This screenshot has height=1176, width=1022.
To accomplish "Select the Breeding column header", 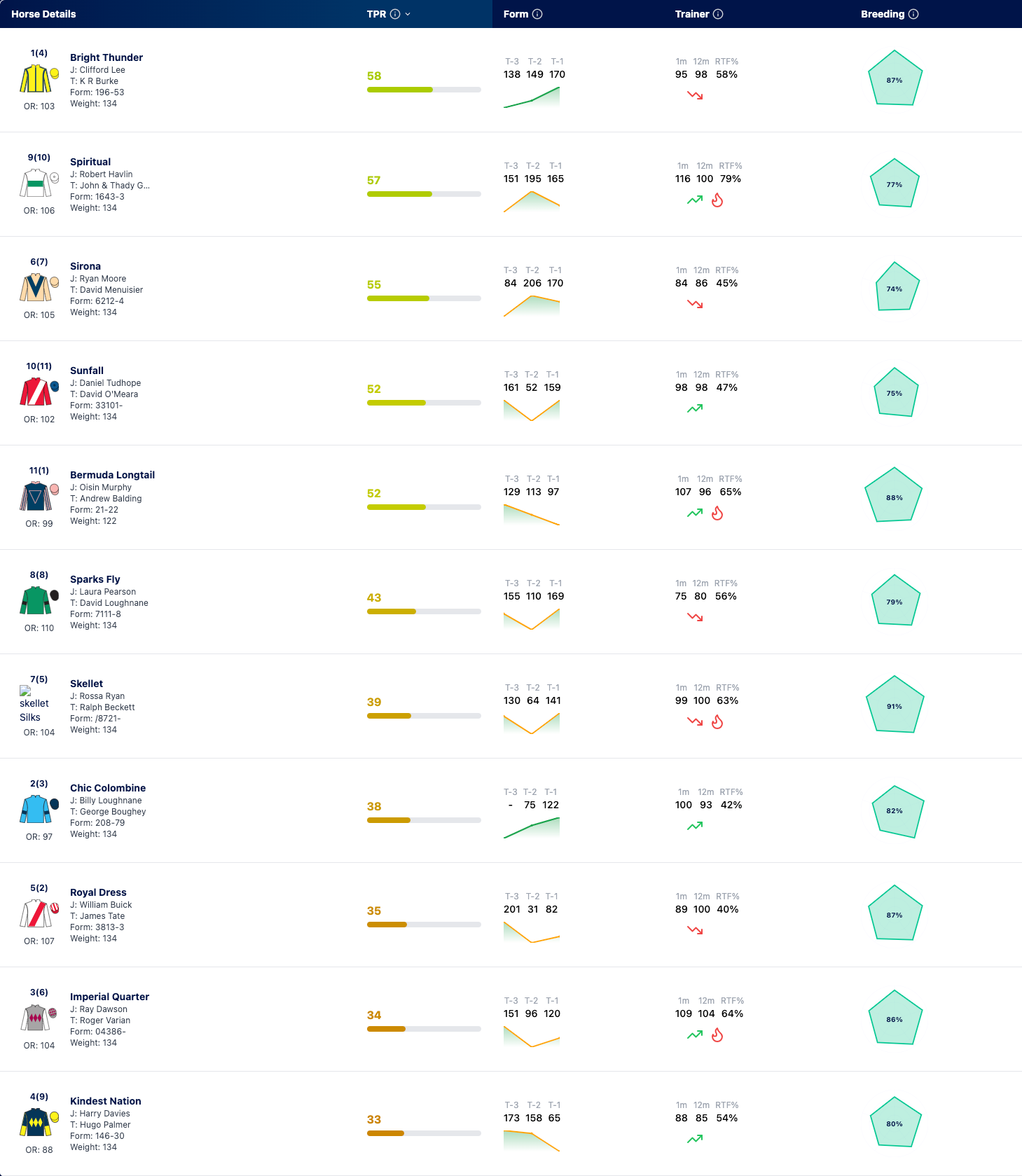I will (883, 14).
